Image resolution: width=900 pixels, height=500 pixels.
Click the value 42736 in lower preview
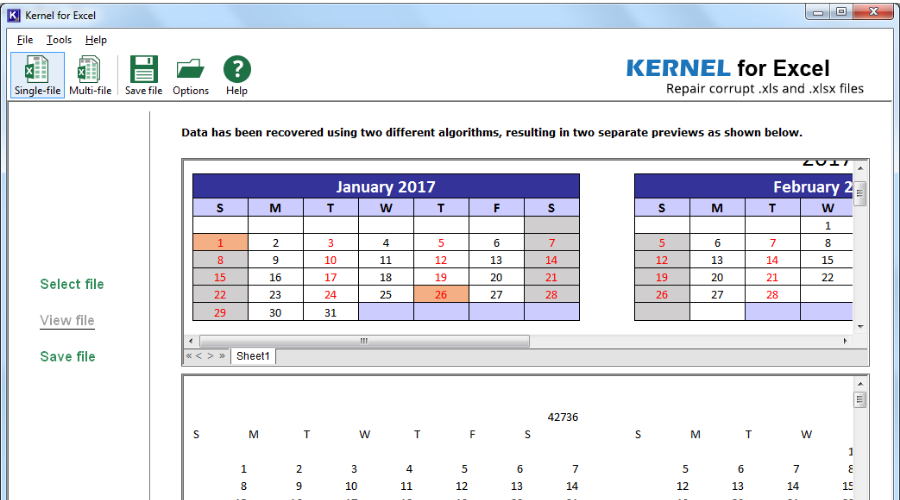(562, 417)
